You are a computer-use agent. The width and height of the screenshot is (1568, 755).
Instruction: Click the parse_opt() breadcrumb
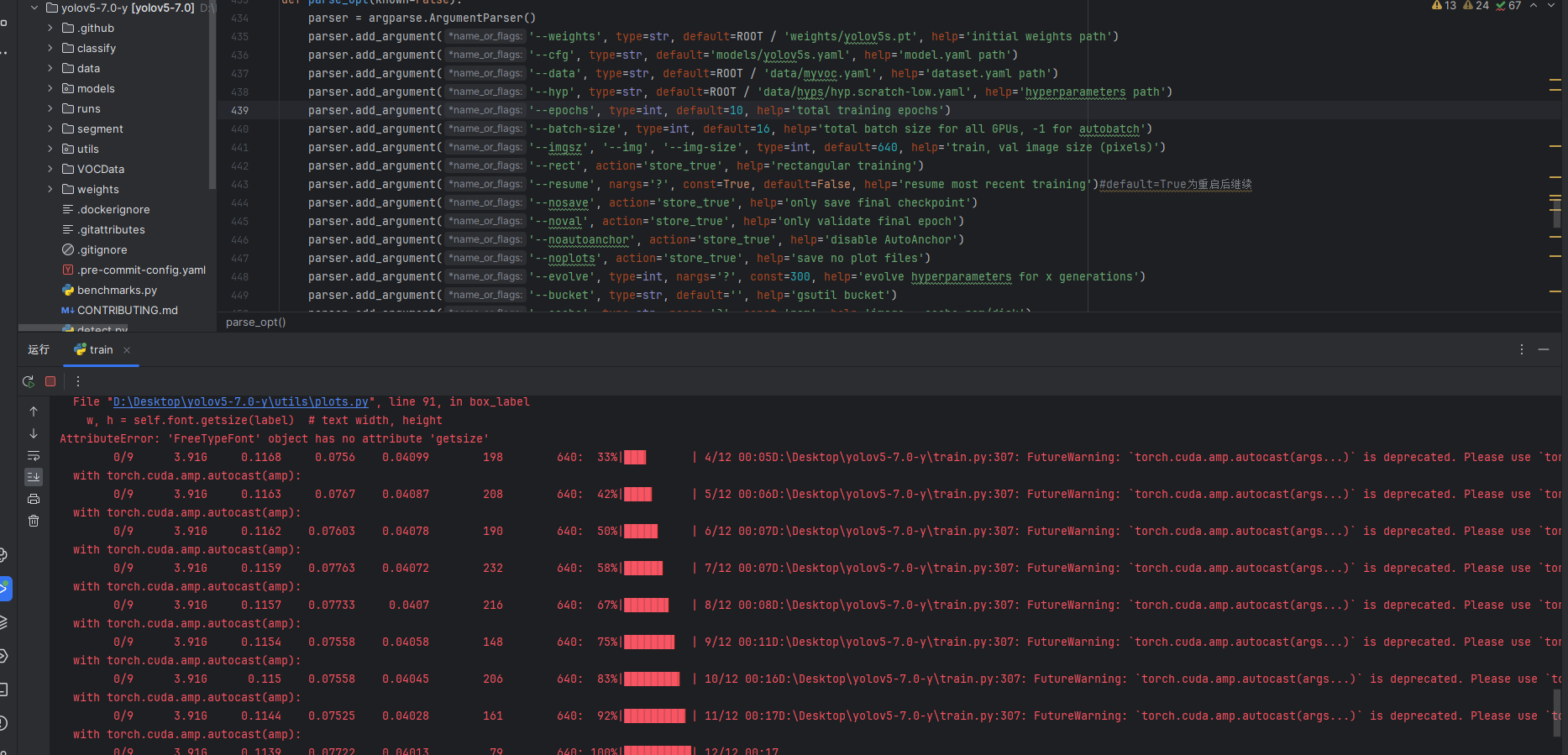click(x=255, y=322)
